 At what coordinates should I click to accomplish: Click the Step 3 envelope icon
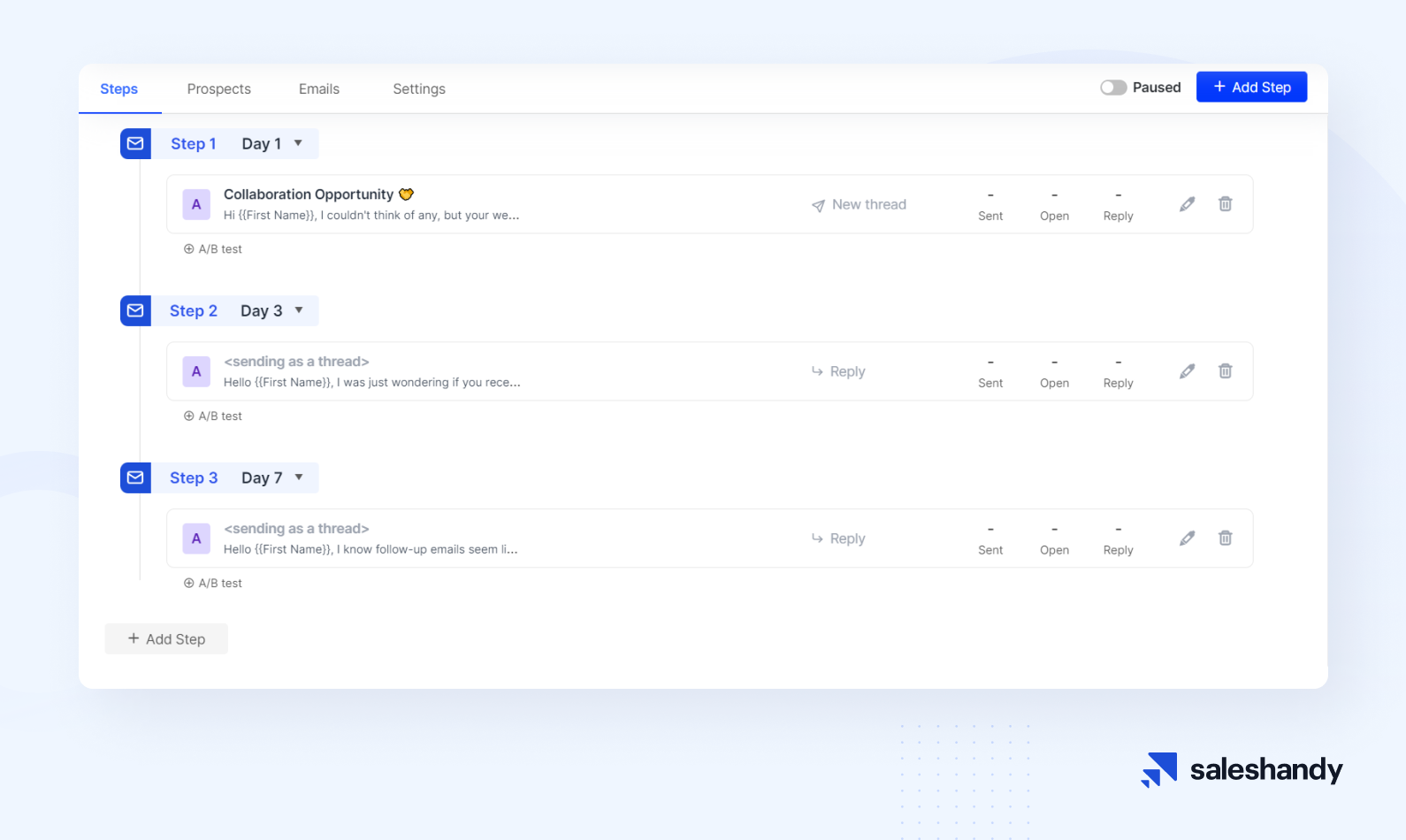135,477
